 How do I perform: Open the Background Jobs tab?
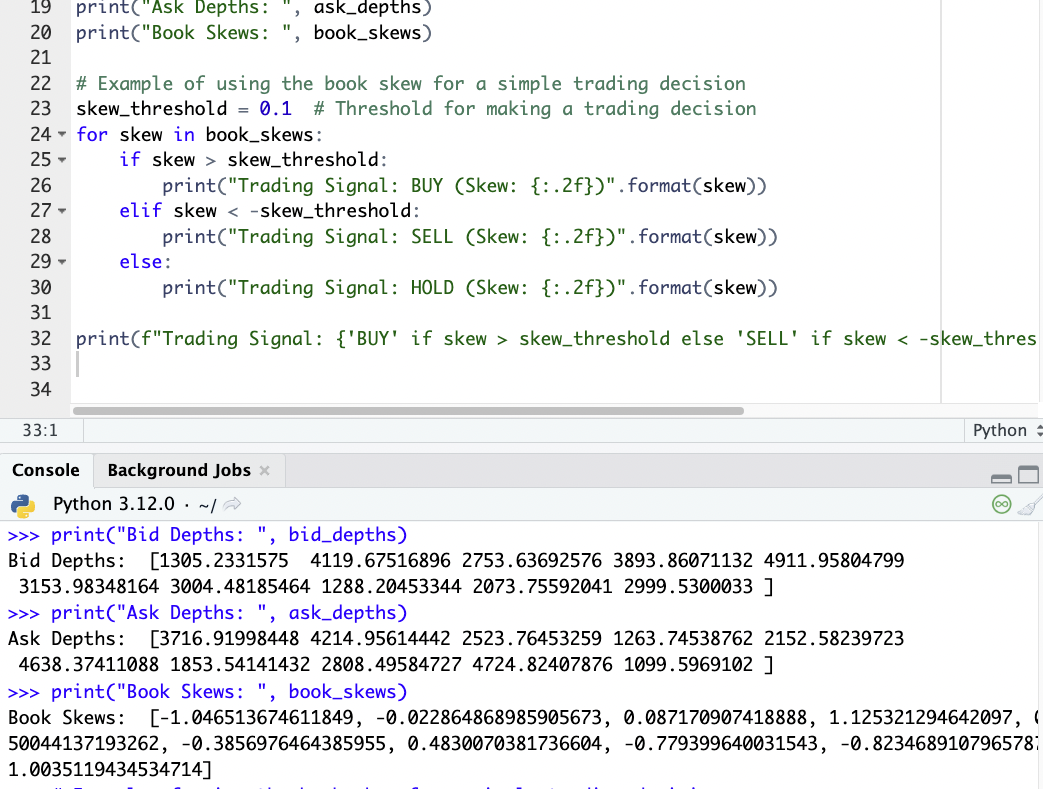pyautogui.click(x=178, y=470)
